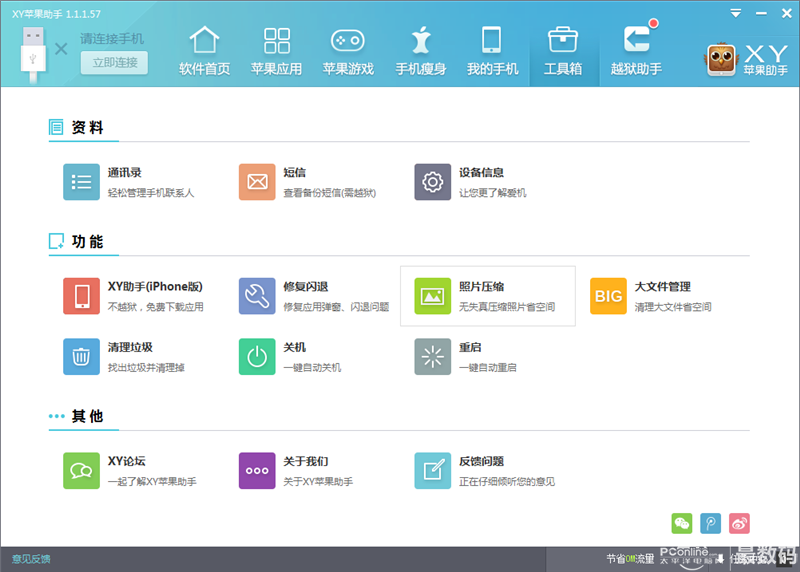
Task: Click the 关机 power icon
Action: tap(257, 357)
